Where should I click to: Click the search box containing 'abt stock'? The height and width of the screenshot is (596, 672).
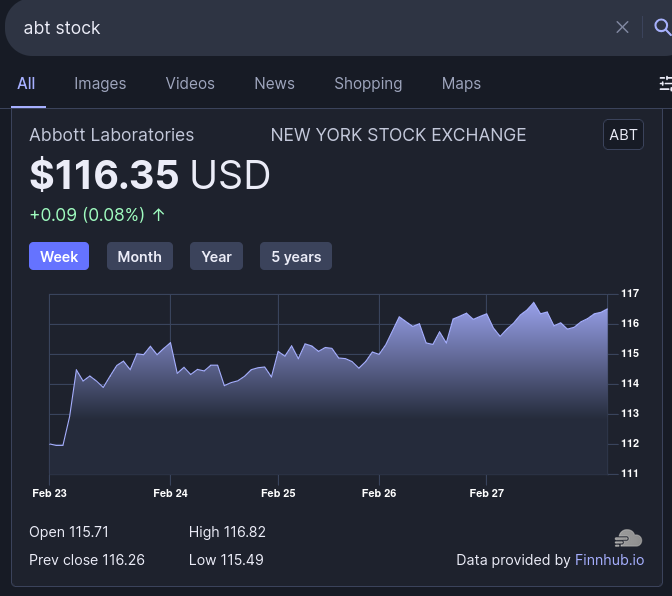300,28
